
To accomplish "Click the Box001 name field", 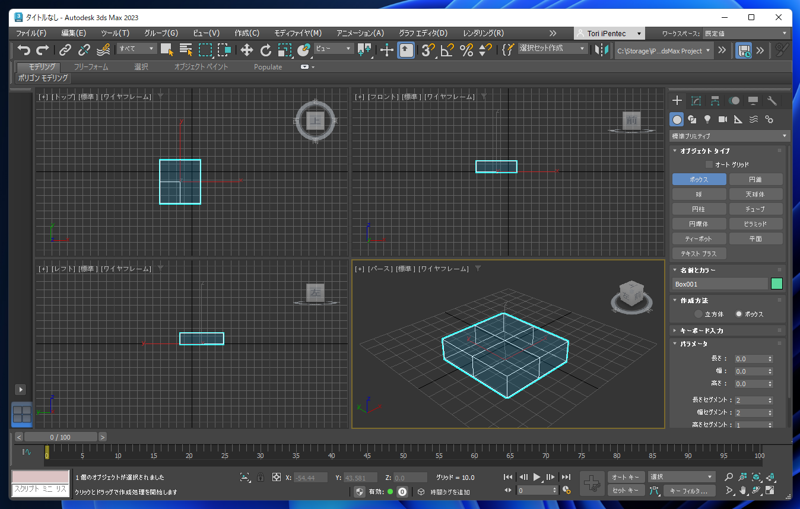I will click(720, 284).
